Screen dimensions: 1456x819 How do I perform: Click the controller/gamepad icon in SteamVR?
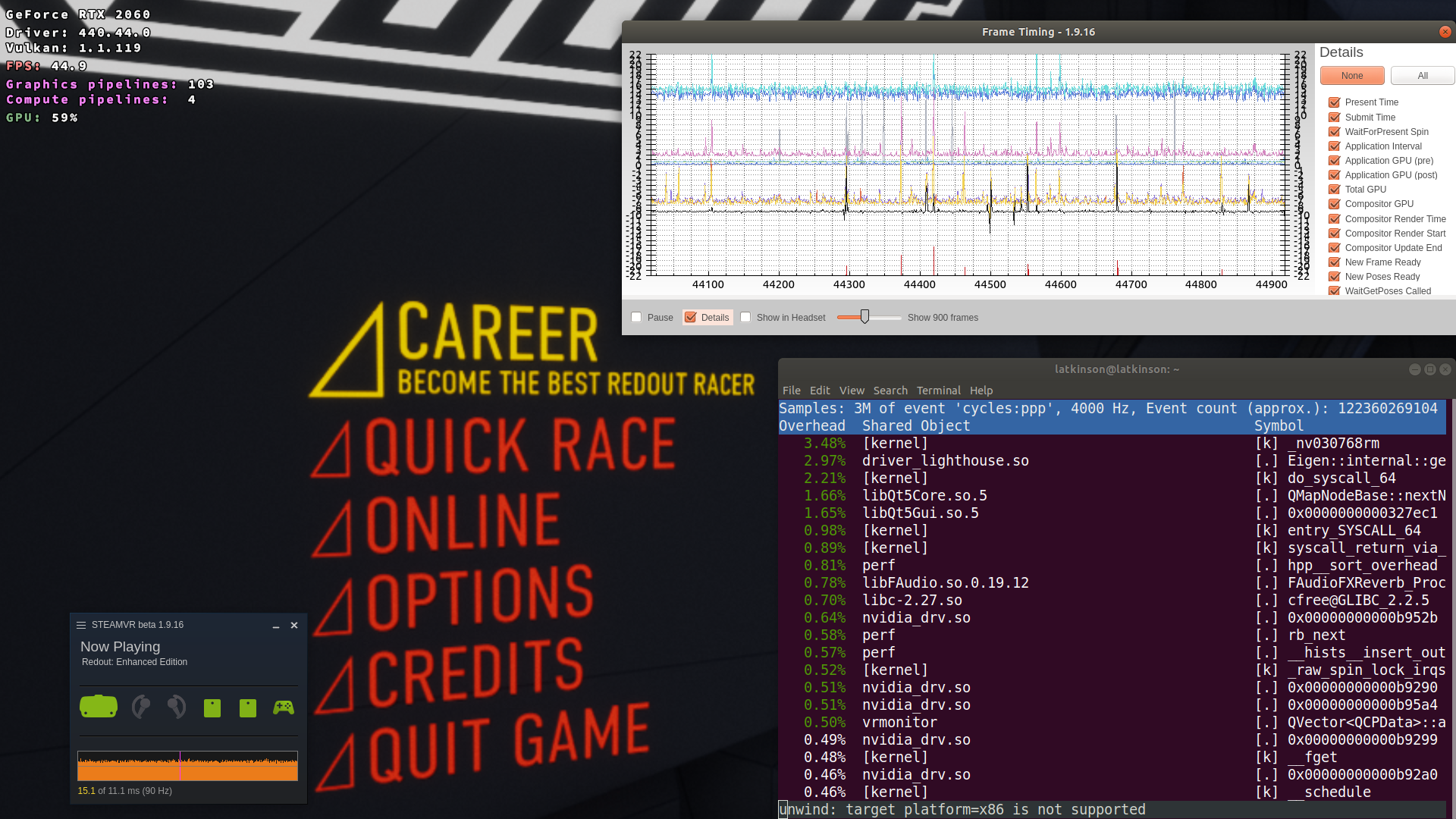coord(283,706)
